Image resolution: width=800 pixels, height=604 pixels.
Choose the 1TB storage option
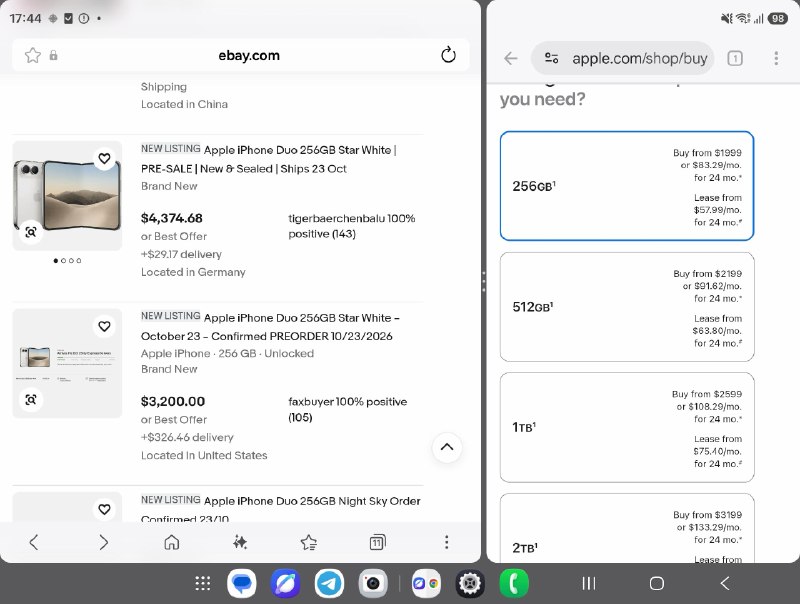pyautogui.click(x=627, y=427)
